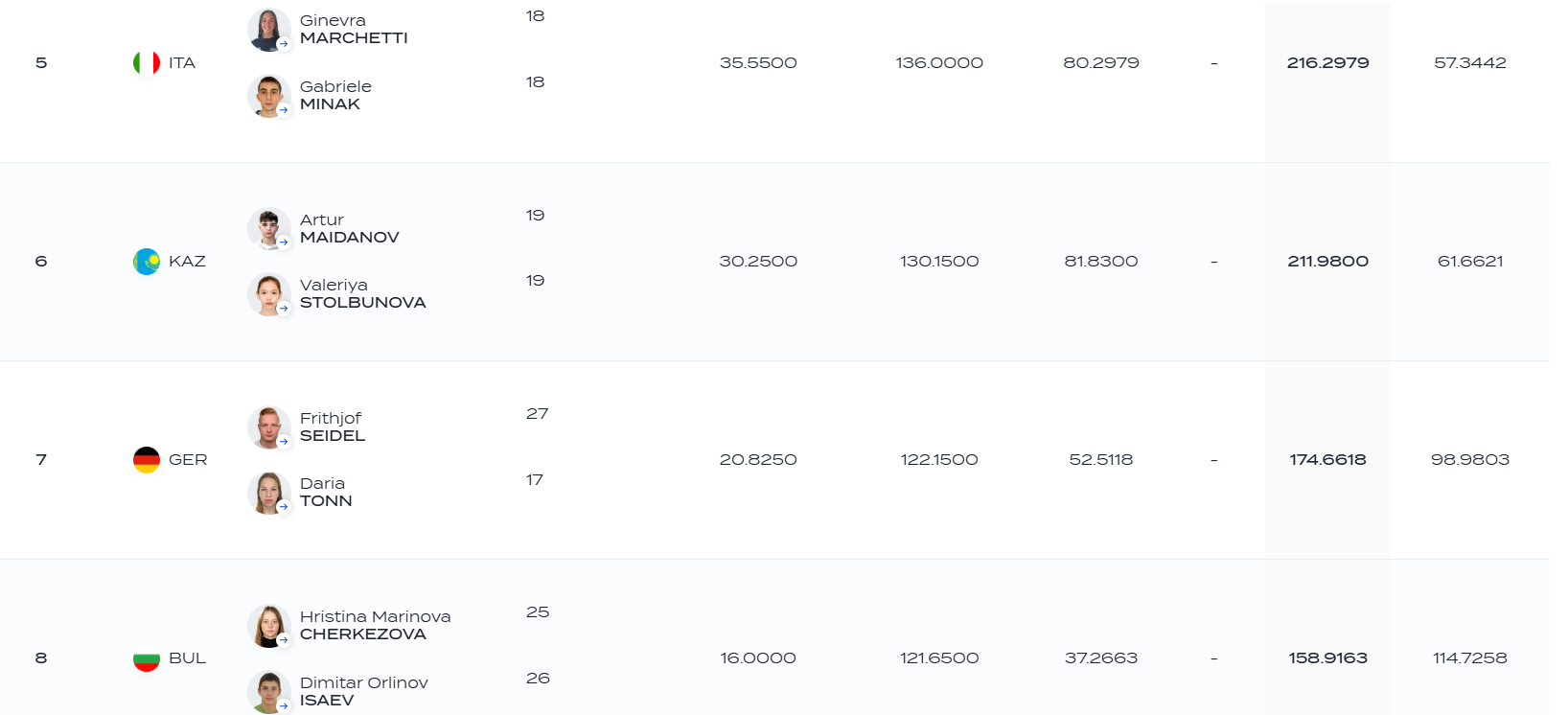Click Bulgaria flag icon

(147, 658)
